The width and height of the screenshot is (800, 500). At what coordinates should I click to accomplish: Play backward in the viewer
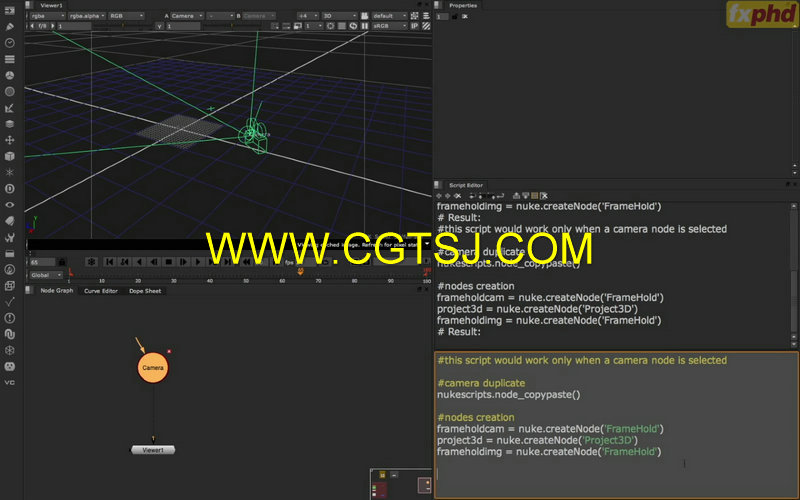(x=139, y=262)
